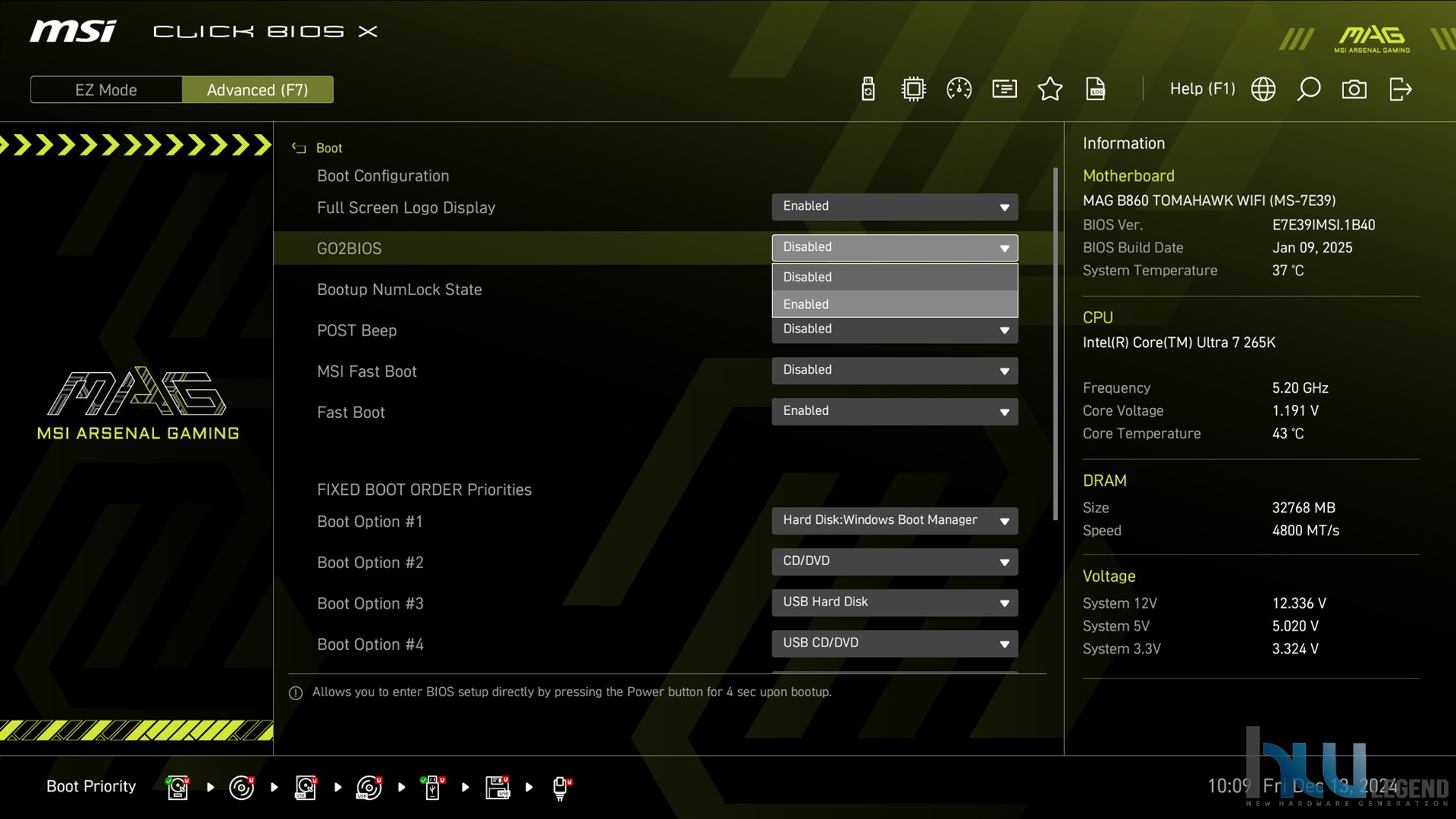Click the Boot Configuration heading
Viewport: 1456px width, 819px height.
coord(383,176)
